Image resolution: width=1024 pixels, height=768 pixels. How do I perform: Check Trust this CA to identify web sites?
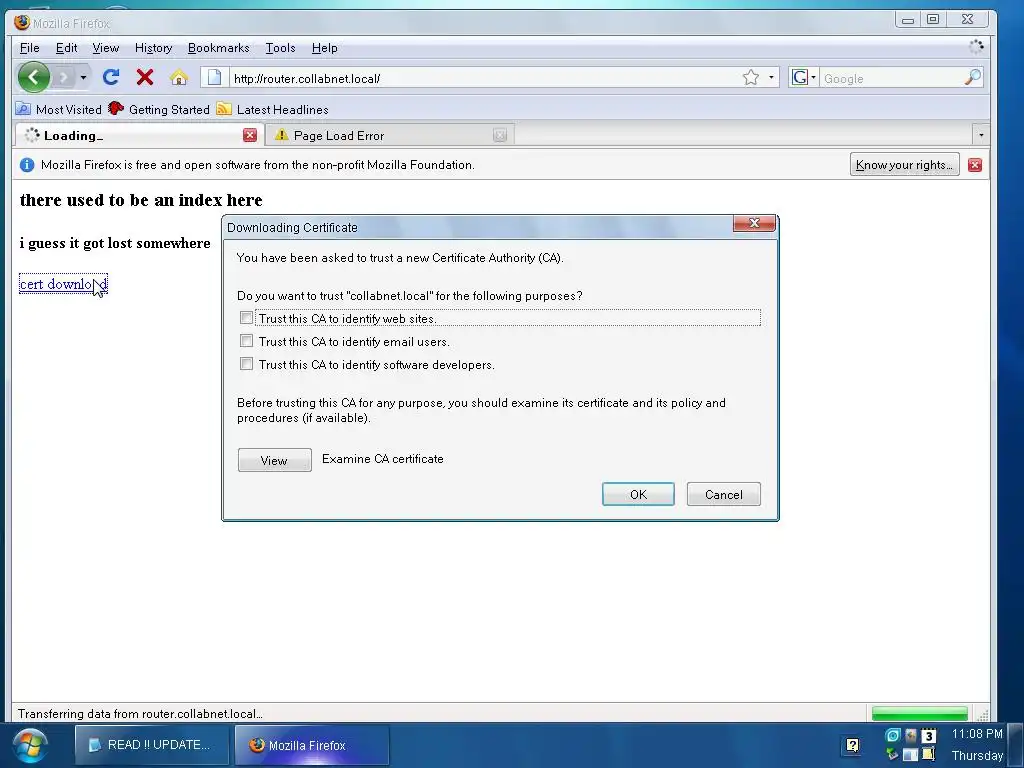246,318
